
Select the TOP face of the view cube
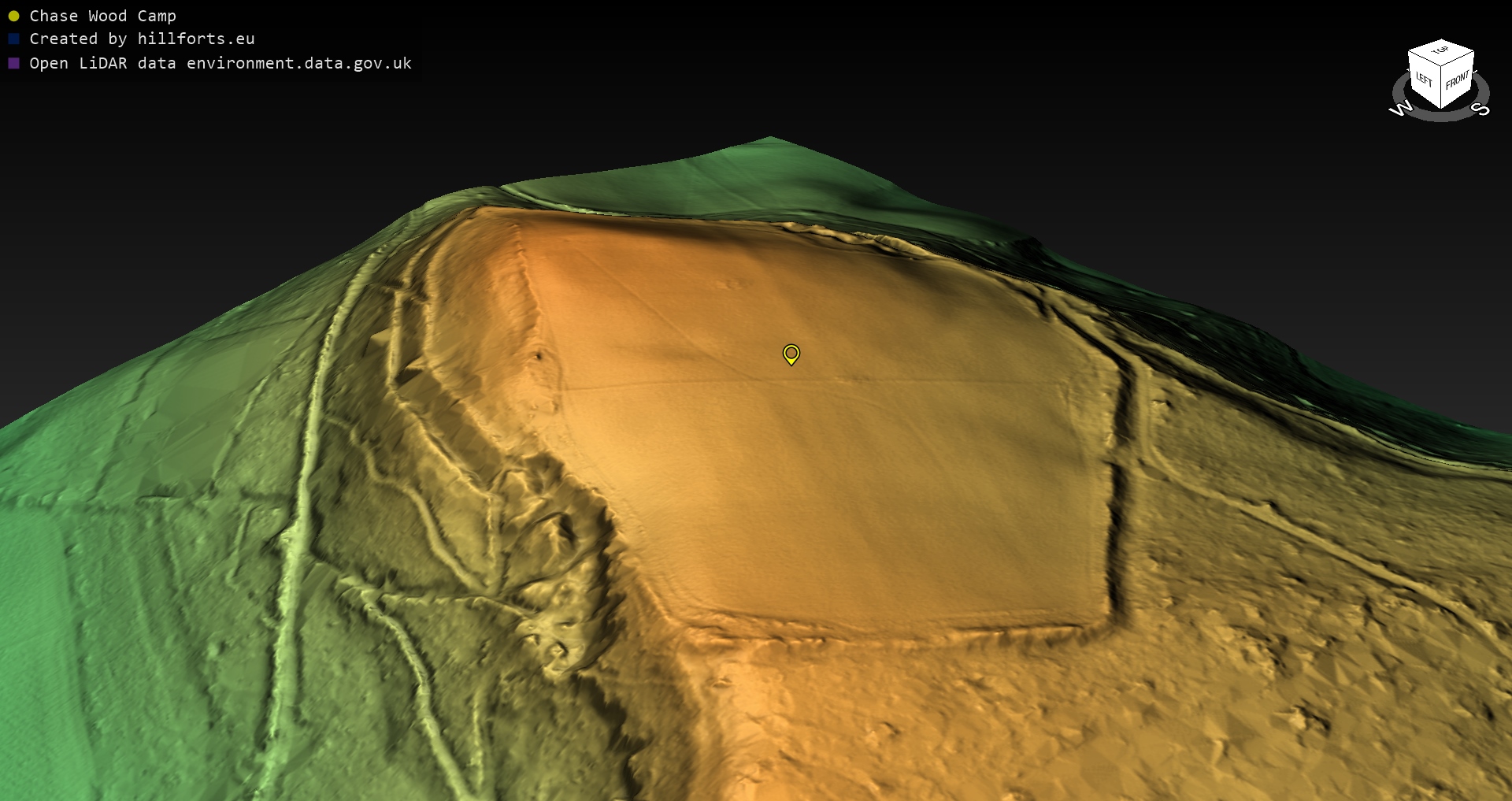1440,51
